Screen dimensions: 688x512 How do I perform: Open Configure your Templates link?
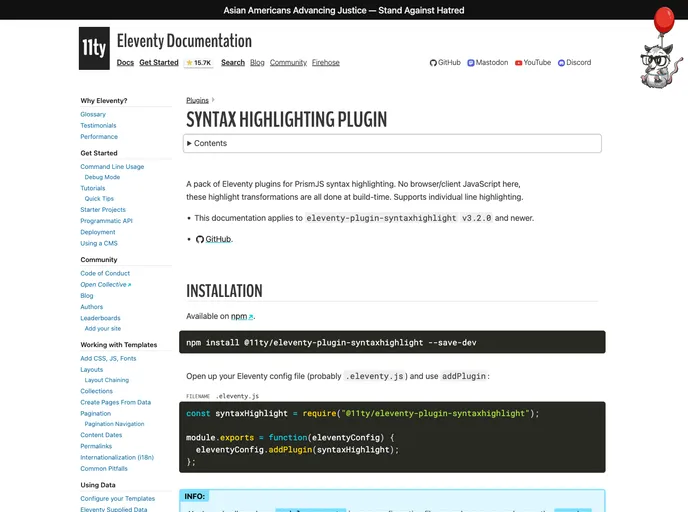click(118, 498)
